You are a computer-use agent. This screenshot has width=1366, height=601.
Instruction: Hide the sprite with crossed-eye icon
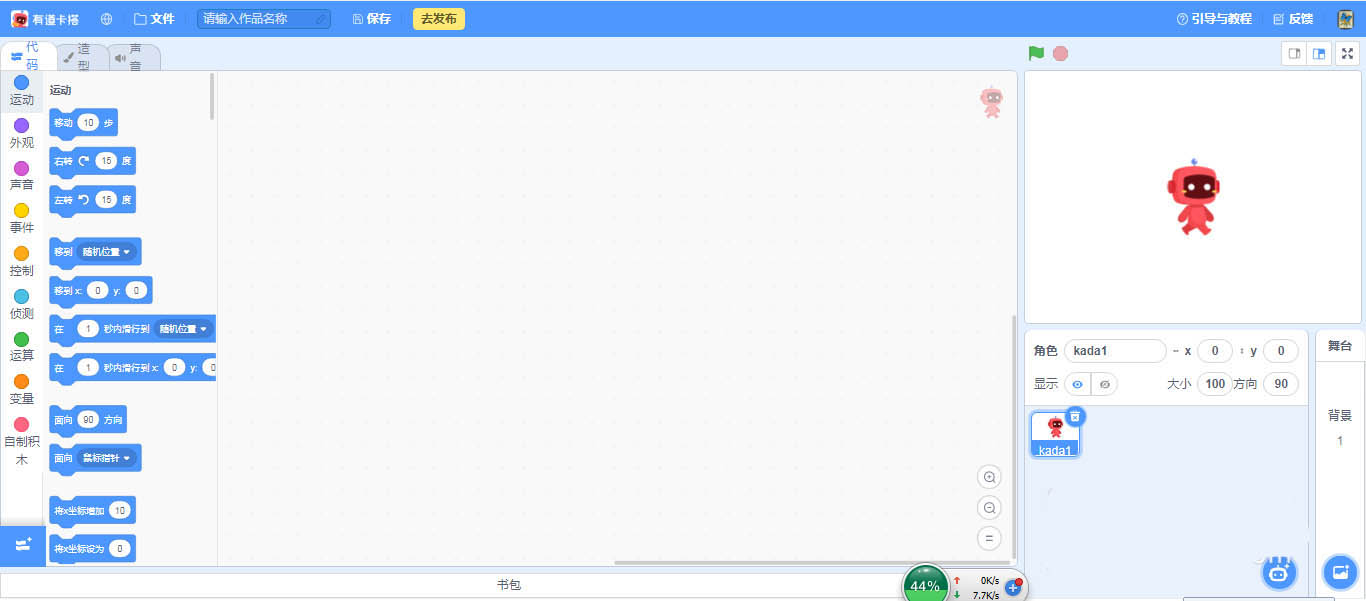point(1104,384)
